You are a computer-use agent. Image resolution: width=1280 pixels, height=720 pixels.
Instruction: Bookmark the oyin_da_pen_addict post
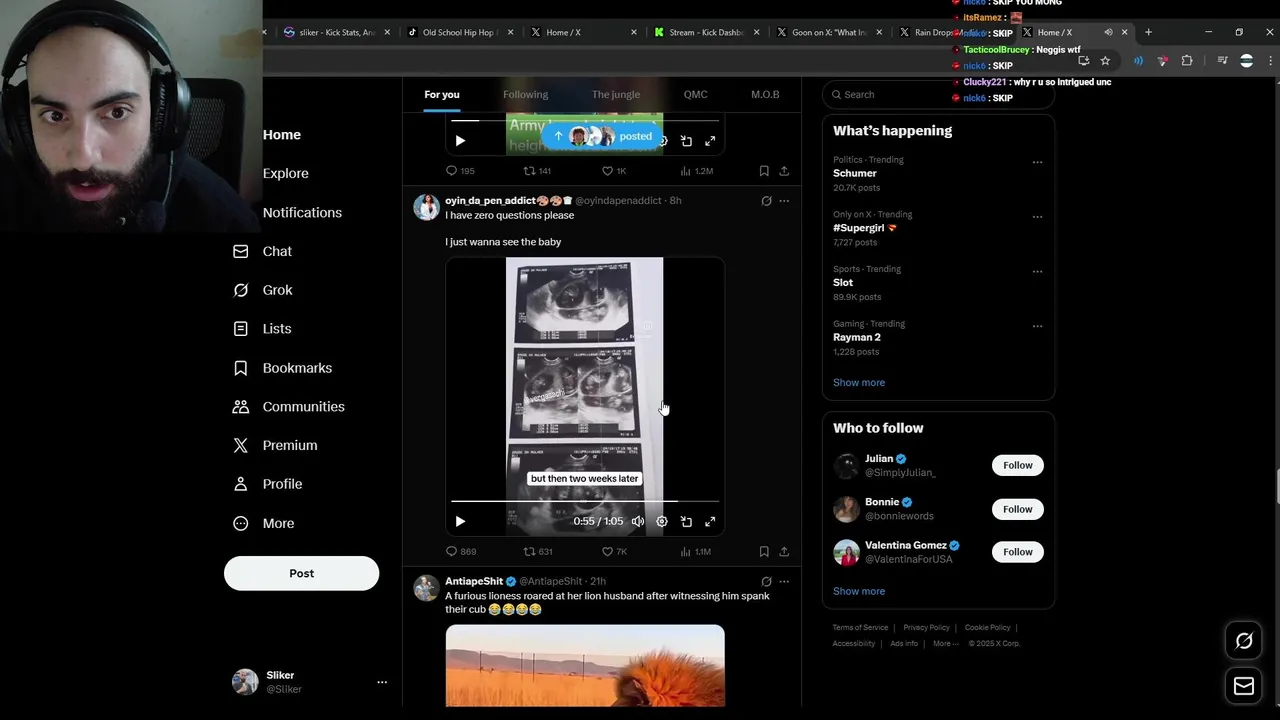pyautogui.click(x=764, y=551)
